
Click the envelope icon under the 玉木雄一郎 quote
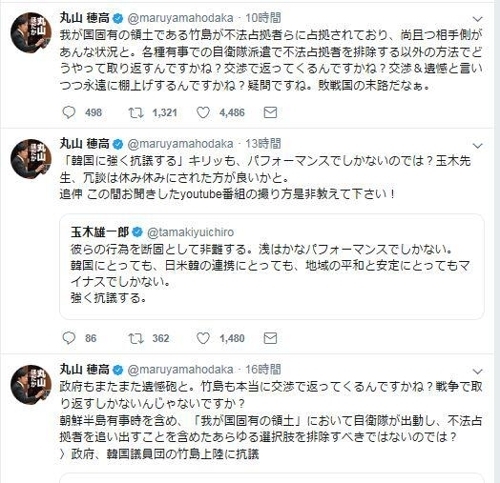[x=270, y=338]
